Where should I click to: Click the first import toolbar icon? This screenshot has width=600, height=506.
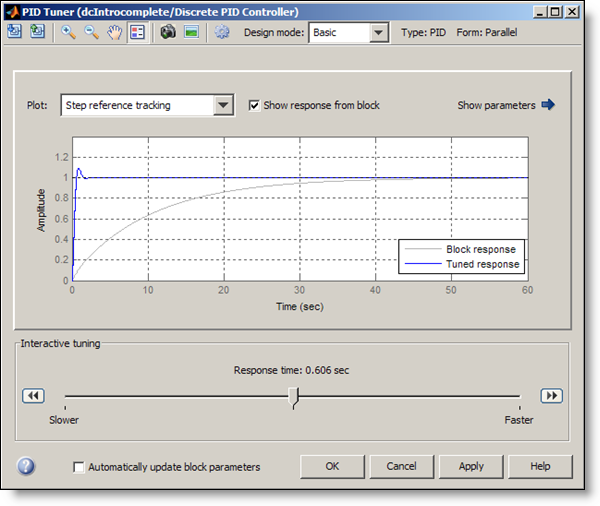(x=15, y=32)
